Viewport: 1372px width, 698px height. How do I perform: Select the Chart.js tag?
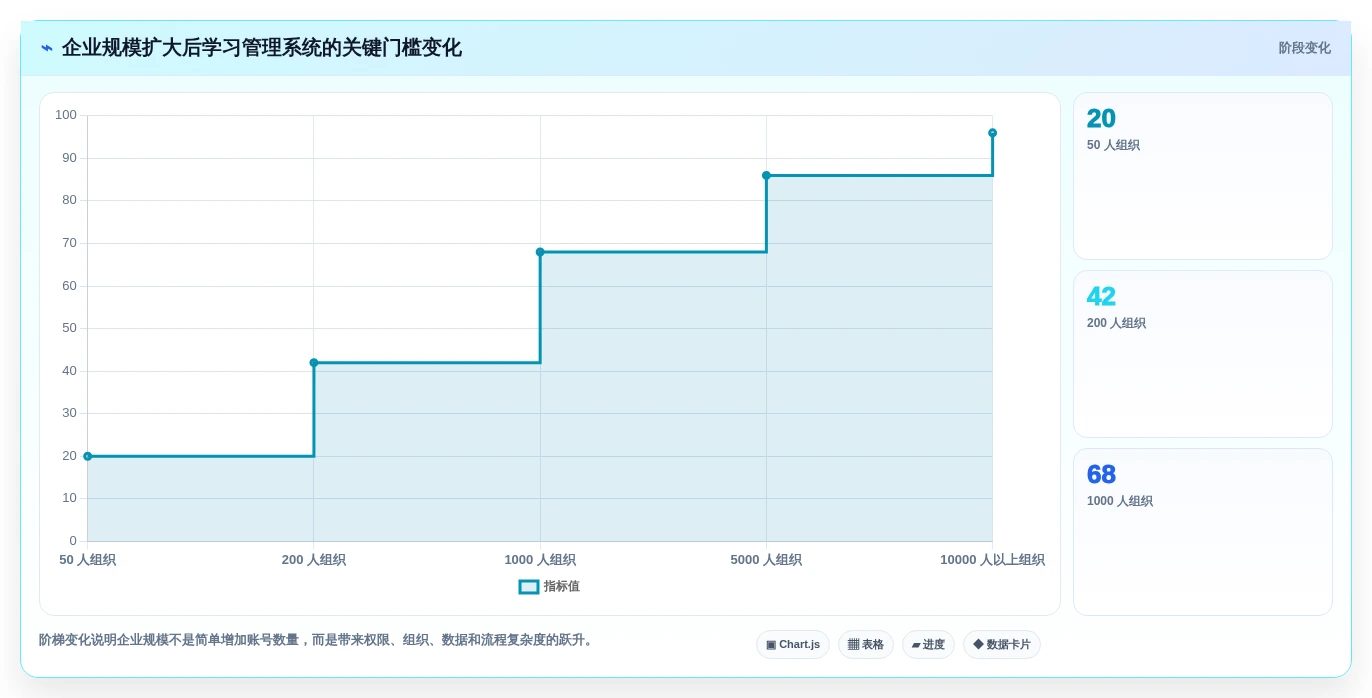click(x=793, y=645)
